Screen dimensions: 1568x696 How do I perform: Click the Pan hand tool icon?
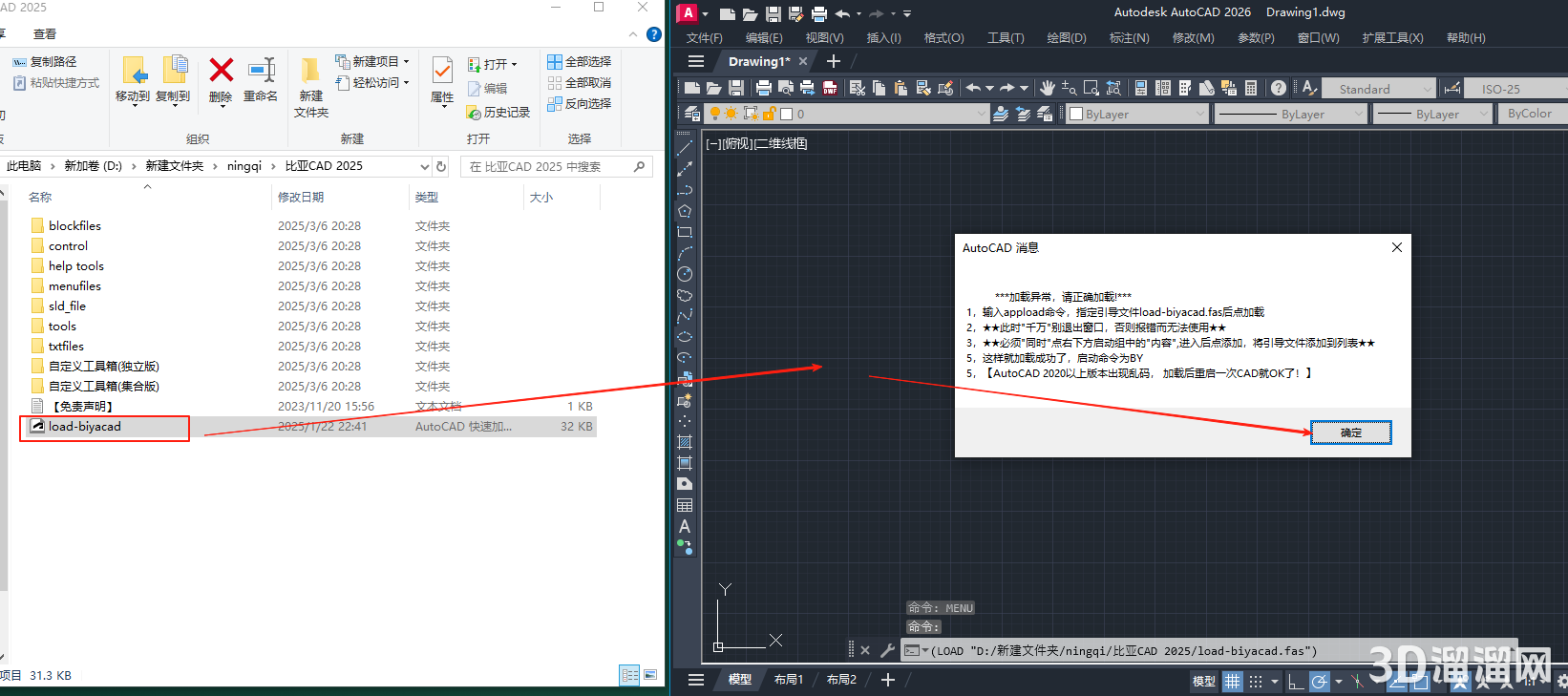[1048, 88]
